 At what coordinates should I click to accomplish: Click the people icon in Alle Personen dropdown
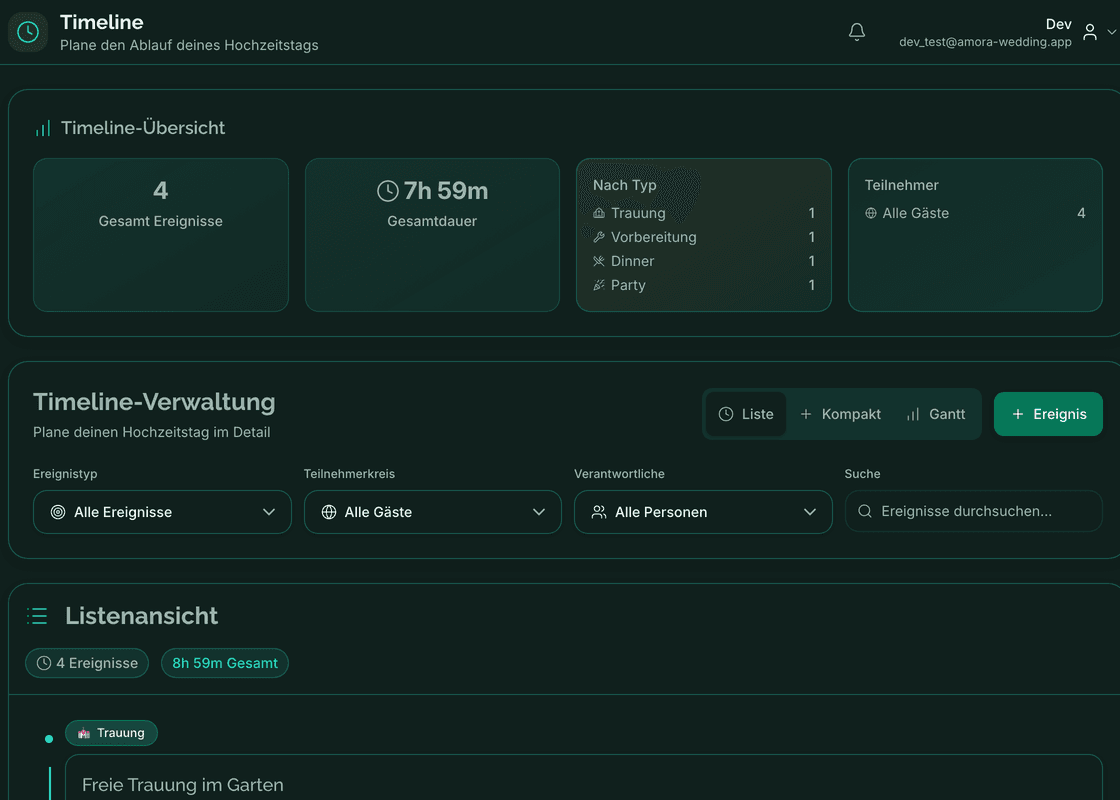599,512
